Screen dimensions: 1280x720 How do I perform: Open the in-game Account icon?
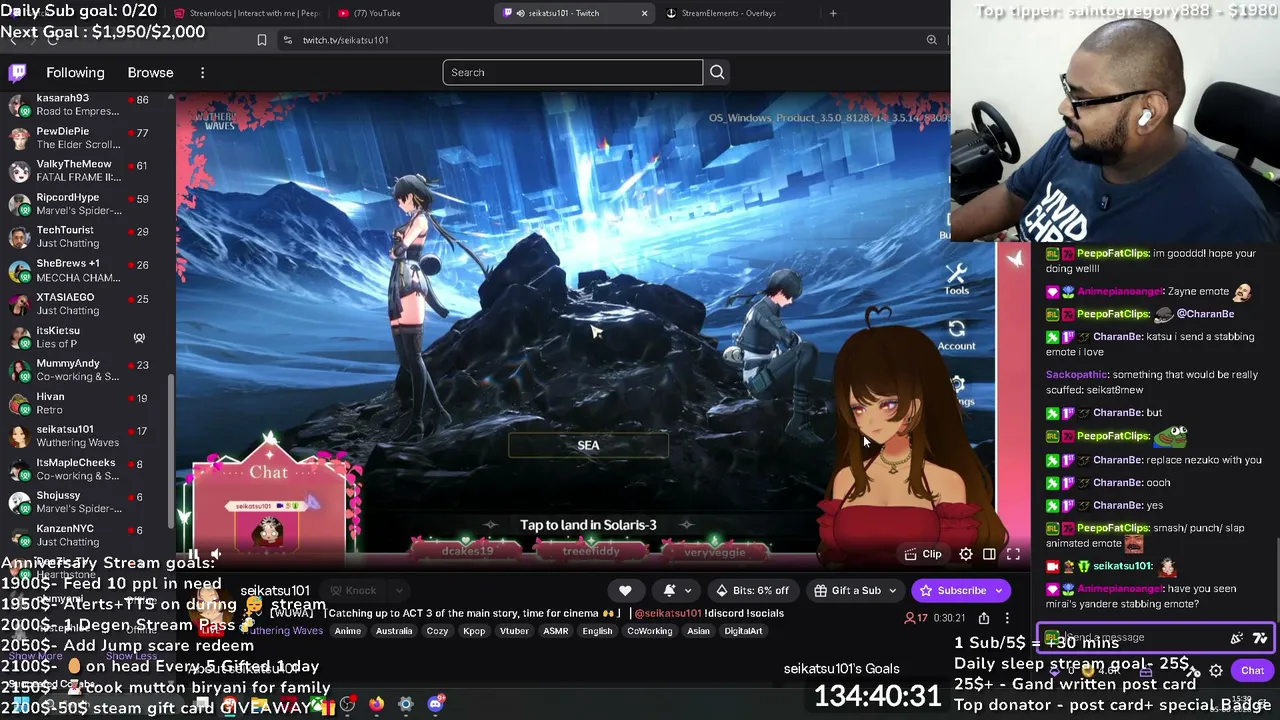coord(957,334)
